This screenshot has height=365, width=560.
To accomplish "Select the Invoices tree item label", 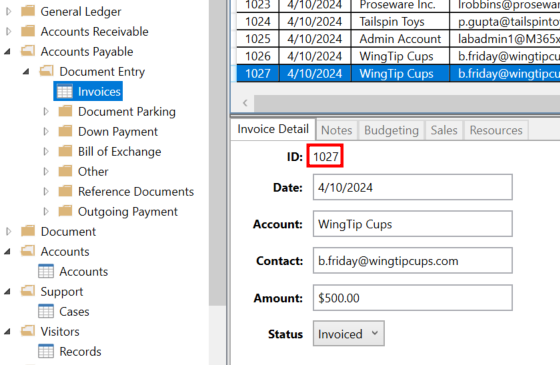I will (99, 91).
